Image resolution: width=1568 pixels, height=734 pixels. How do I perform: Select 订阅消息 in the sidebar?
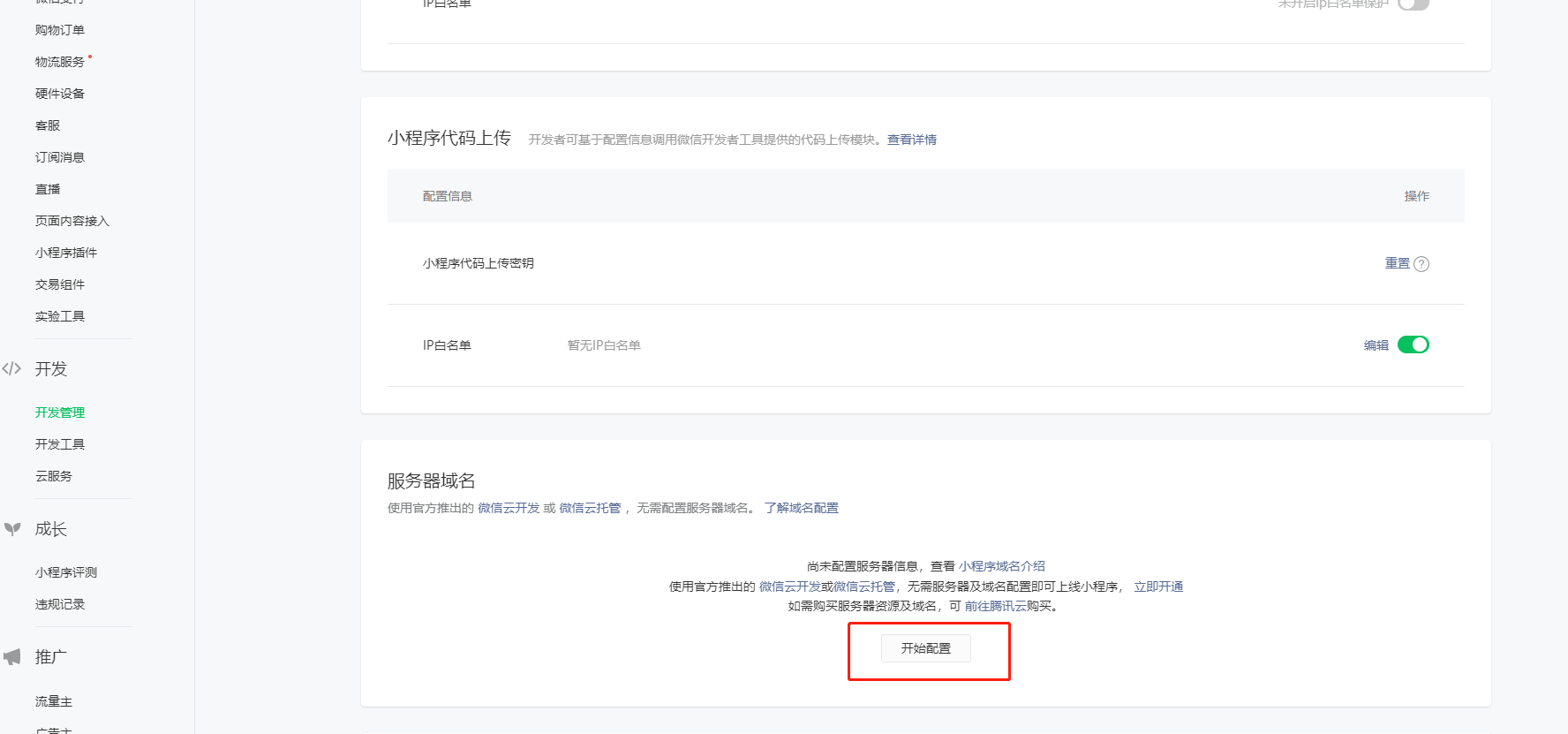pyautogui.click(x=60, y=157)
